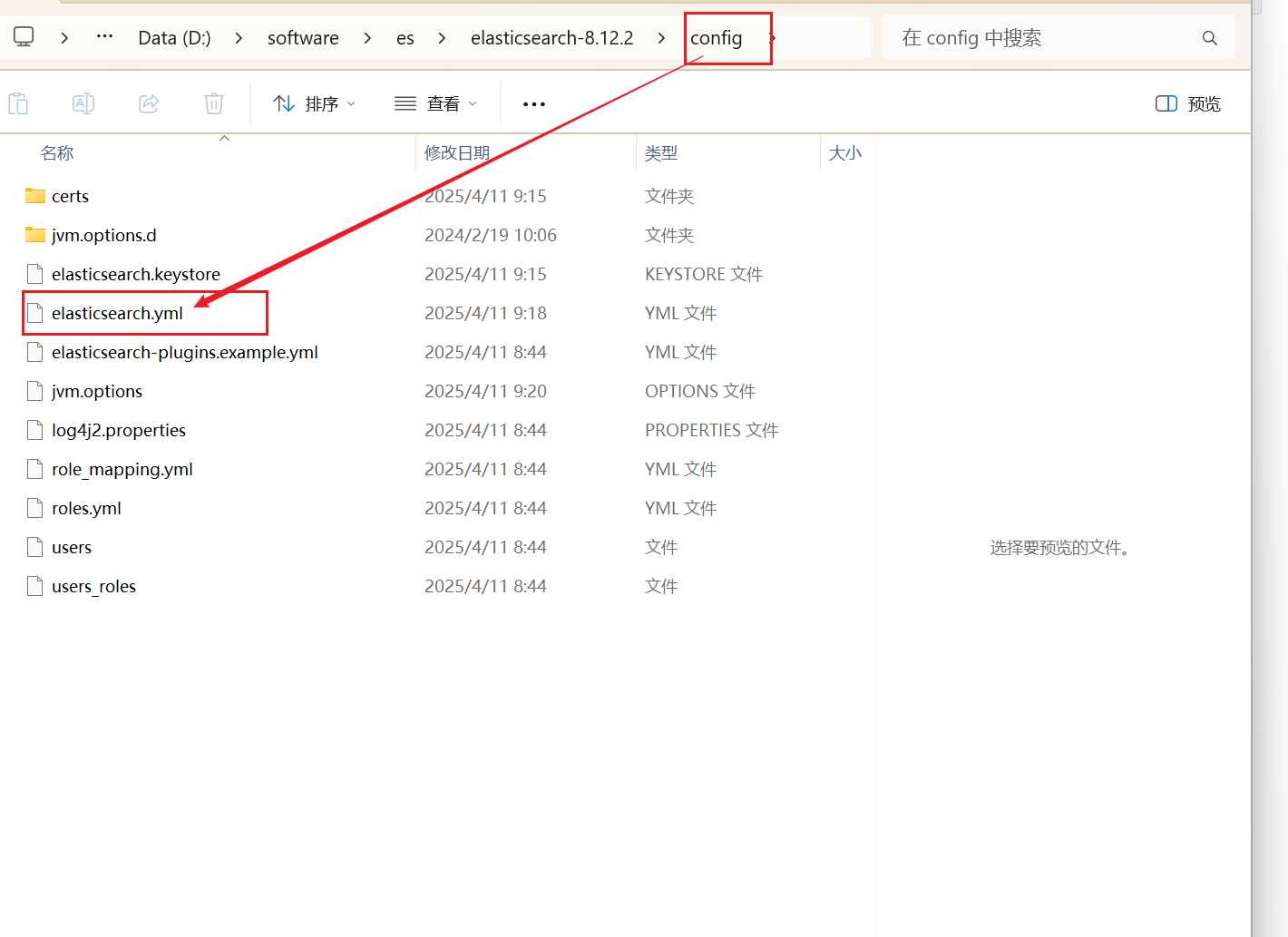The width and height of the screenshot is (1288, 937).
Task: Go to the software breadcrumb folder
Action: pyautogui.click(x=303, y=38)
